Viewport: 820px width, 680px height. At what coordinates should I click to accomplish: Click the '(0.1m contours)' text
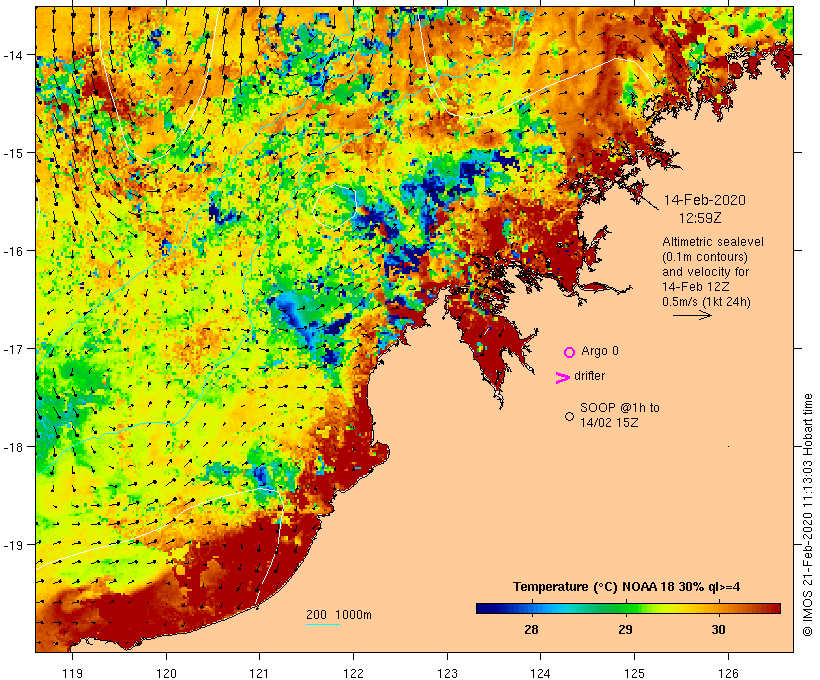pyautogui.click(x=705, y=257)
